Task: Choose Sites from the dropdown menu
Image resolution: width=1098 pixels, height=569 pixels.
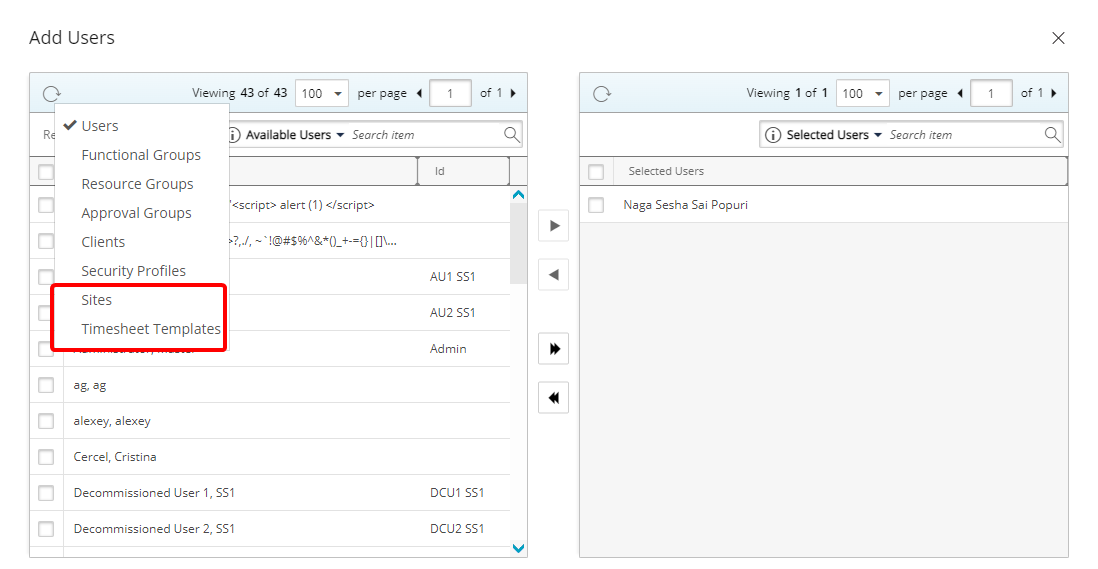Action: click(x=97, y=300)
